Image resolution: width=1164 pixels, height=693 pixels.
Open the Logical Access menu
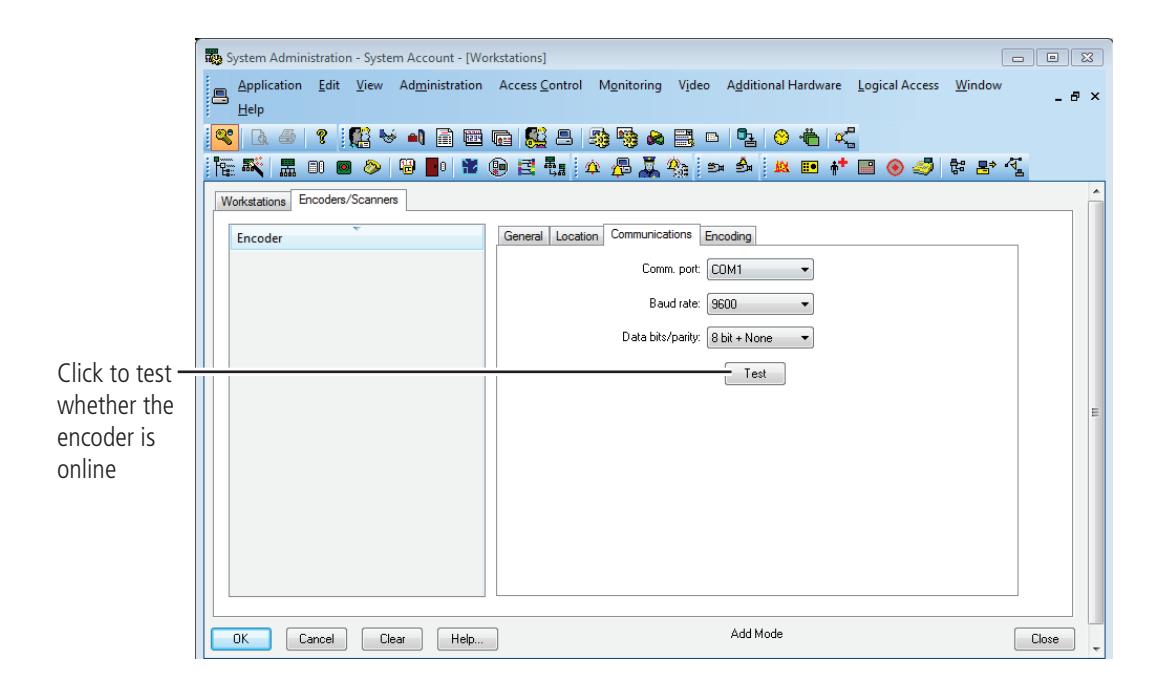[x=898, y=85]
